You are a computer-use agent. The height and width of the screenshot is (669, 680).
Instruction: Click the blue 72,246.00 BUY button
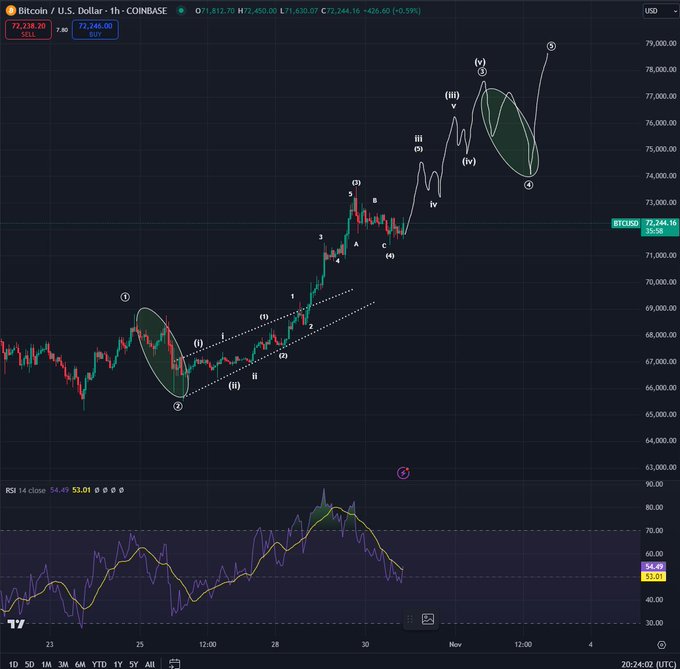click(95, 29)
